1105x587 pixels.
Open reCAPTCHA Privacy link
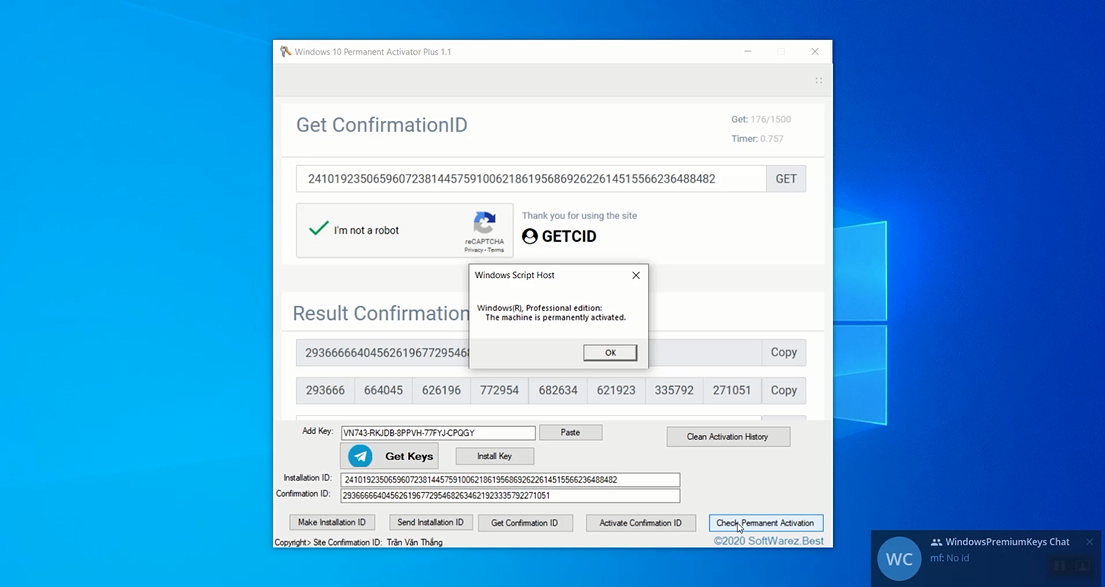coord(473,250)
